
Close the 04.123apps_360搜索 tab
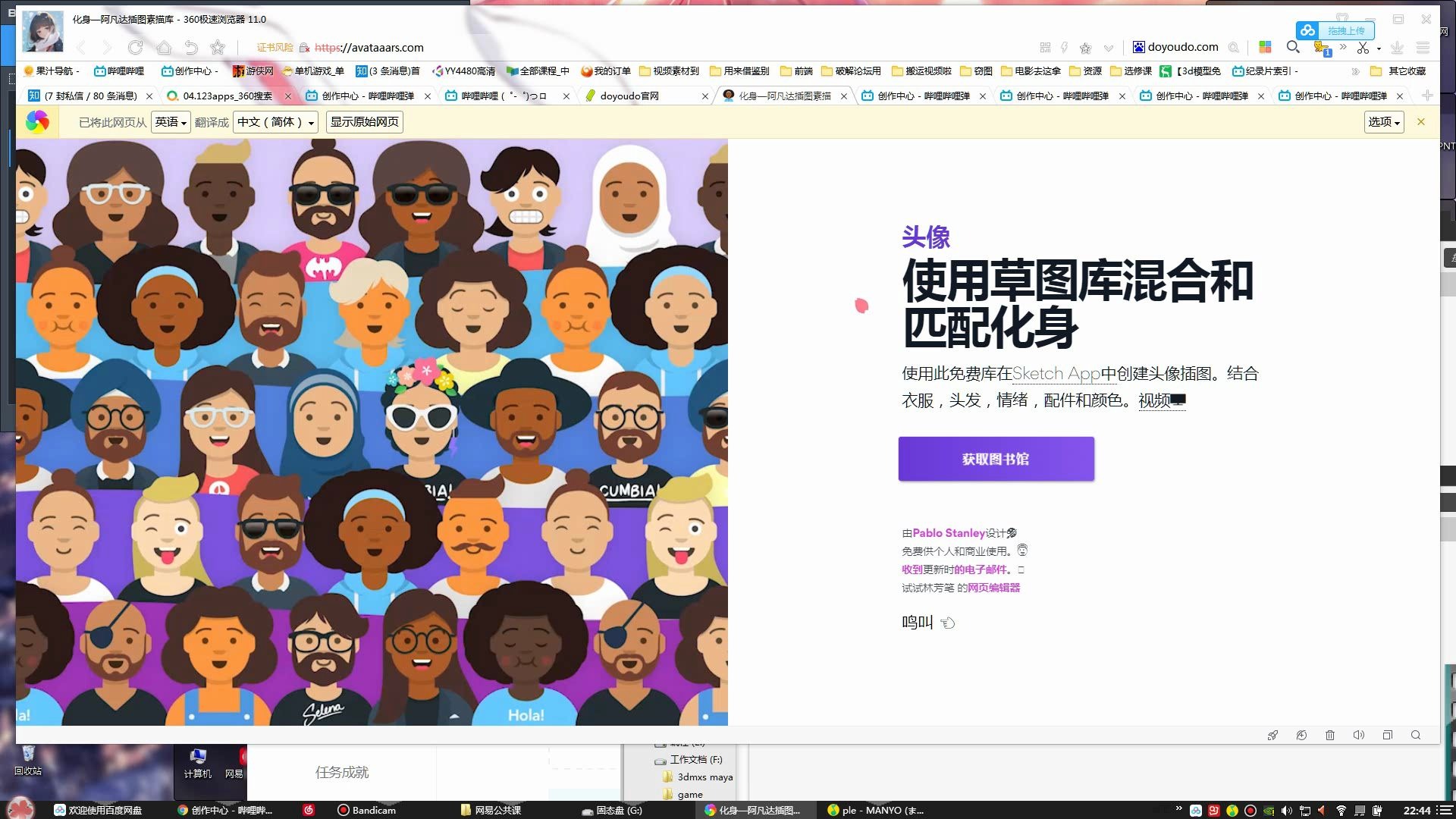(287, 96)
